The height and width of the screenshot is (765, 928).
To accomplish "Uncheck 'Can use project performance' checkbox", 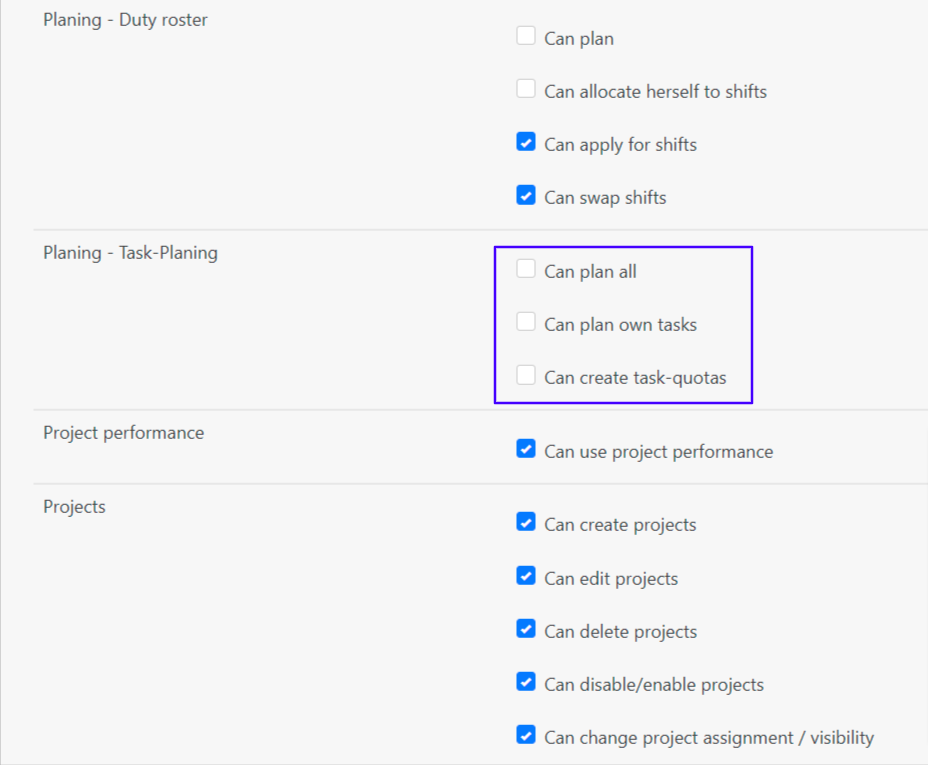I will [x=526, y=449].
